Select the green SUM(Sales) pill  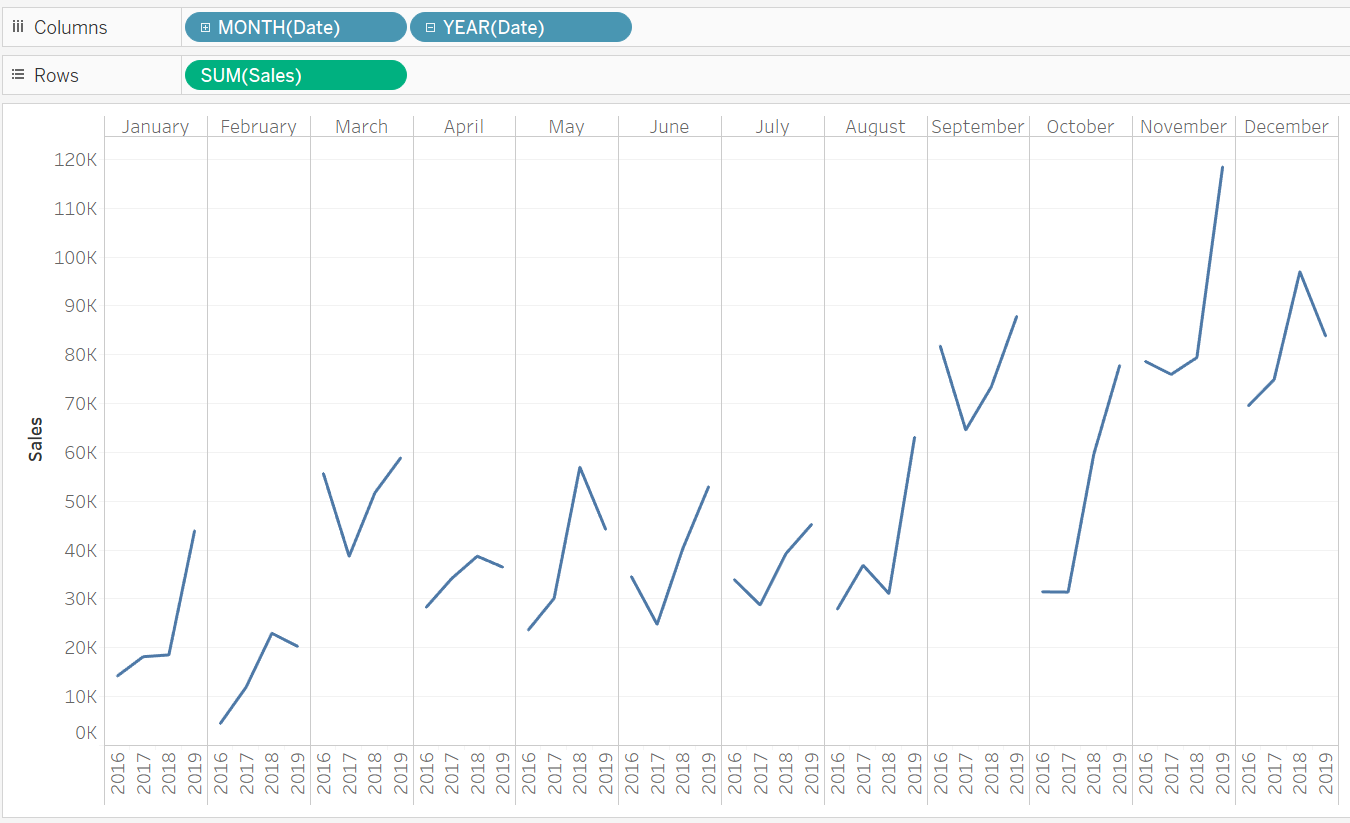pyautogui.click(x=295, y=75)
